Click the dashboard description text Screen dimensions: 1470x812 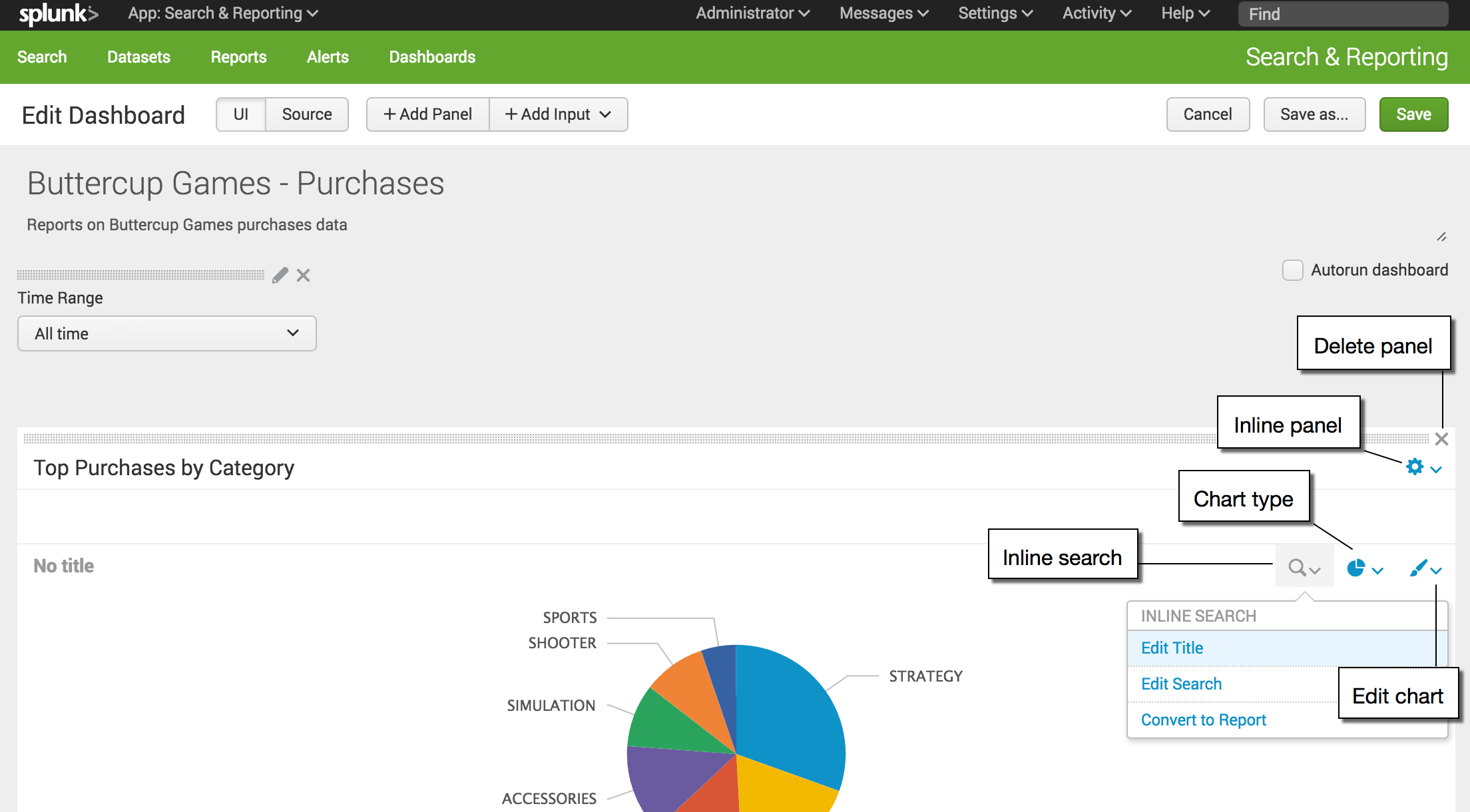(187, 225)
